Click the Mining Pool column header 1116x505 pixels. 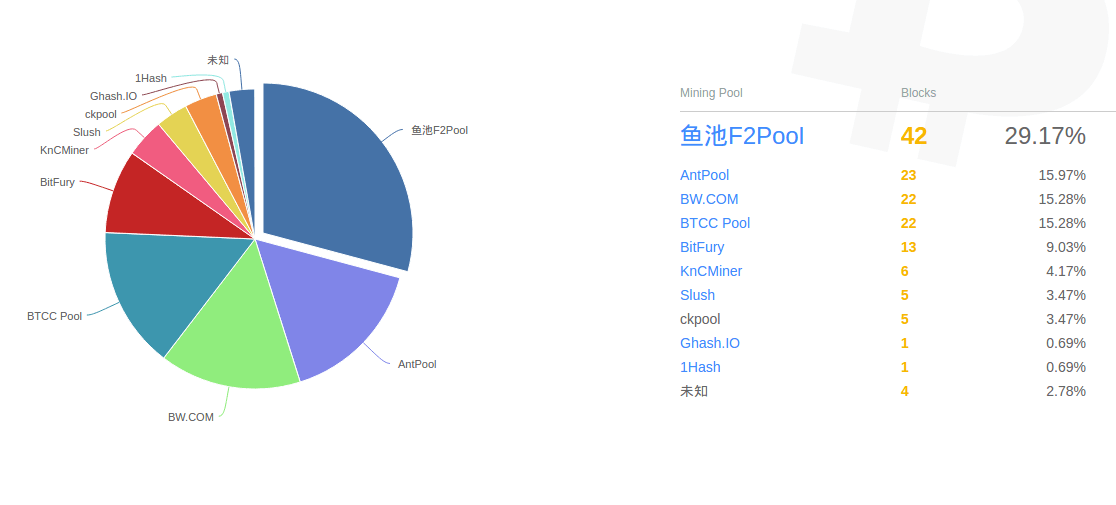pyautogui.click(x=711, y=92)
